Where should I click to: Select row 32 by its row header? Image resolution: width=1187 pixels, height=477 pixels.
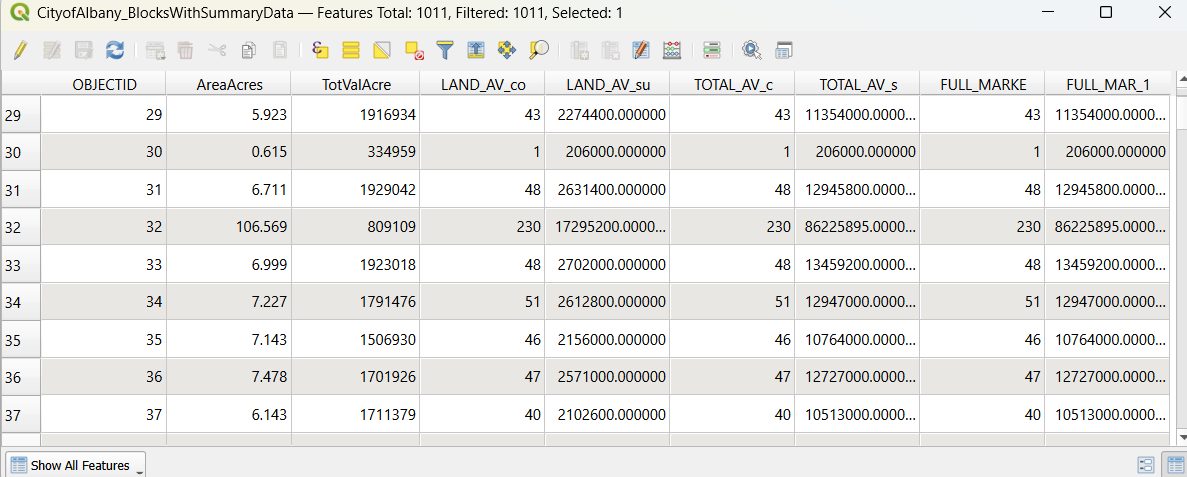(x=20, y=227)
